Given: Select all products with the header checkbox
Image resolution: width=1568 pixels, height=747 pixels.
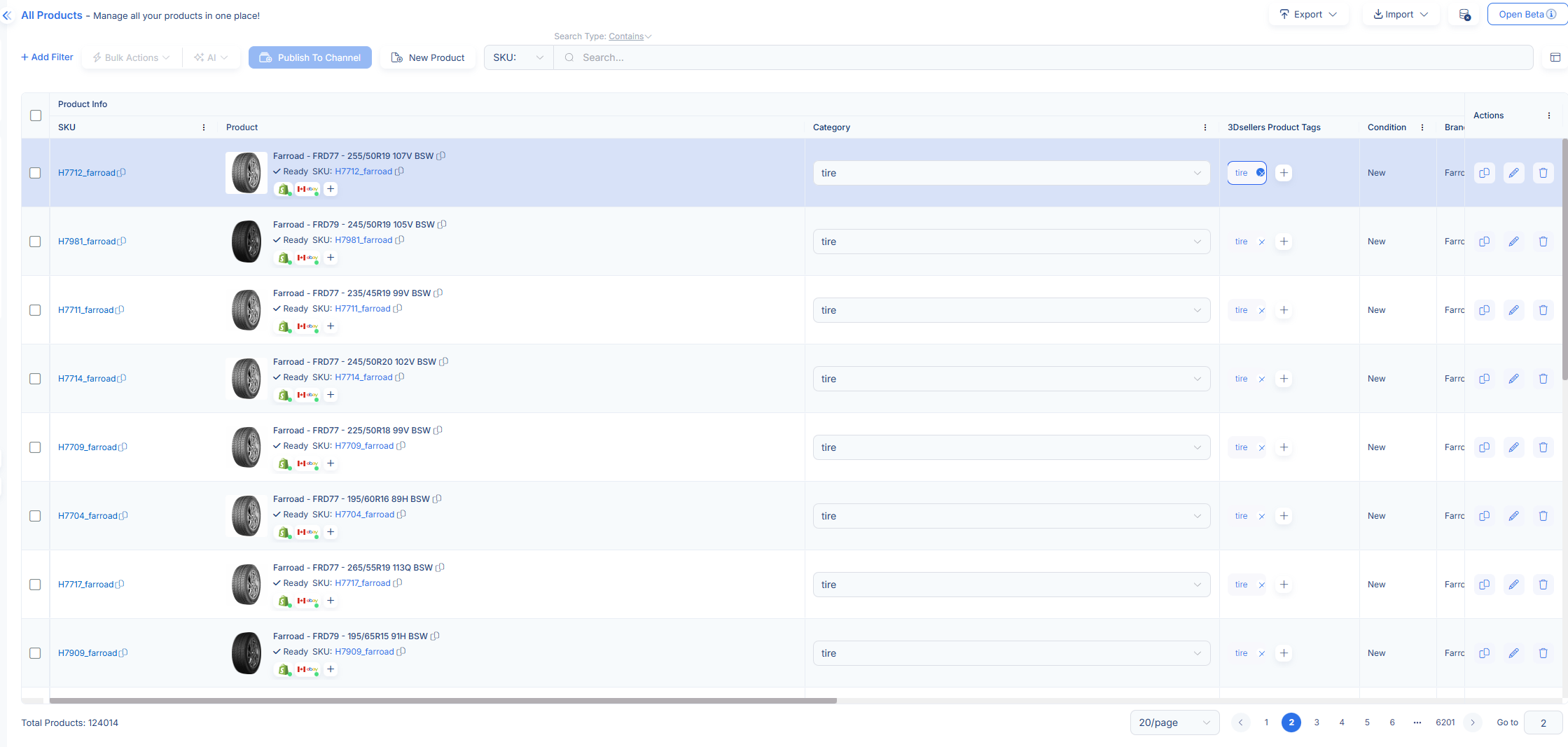Looking at the screenshot, I should pyautogui.click(x=35, y=116).
